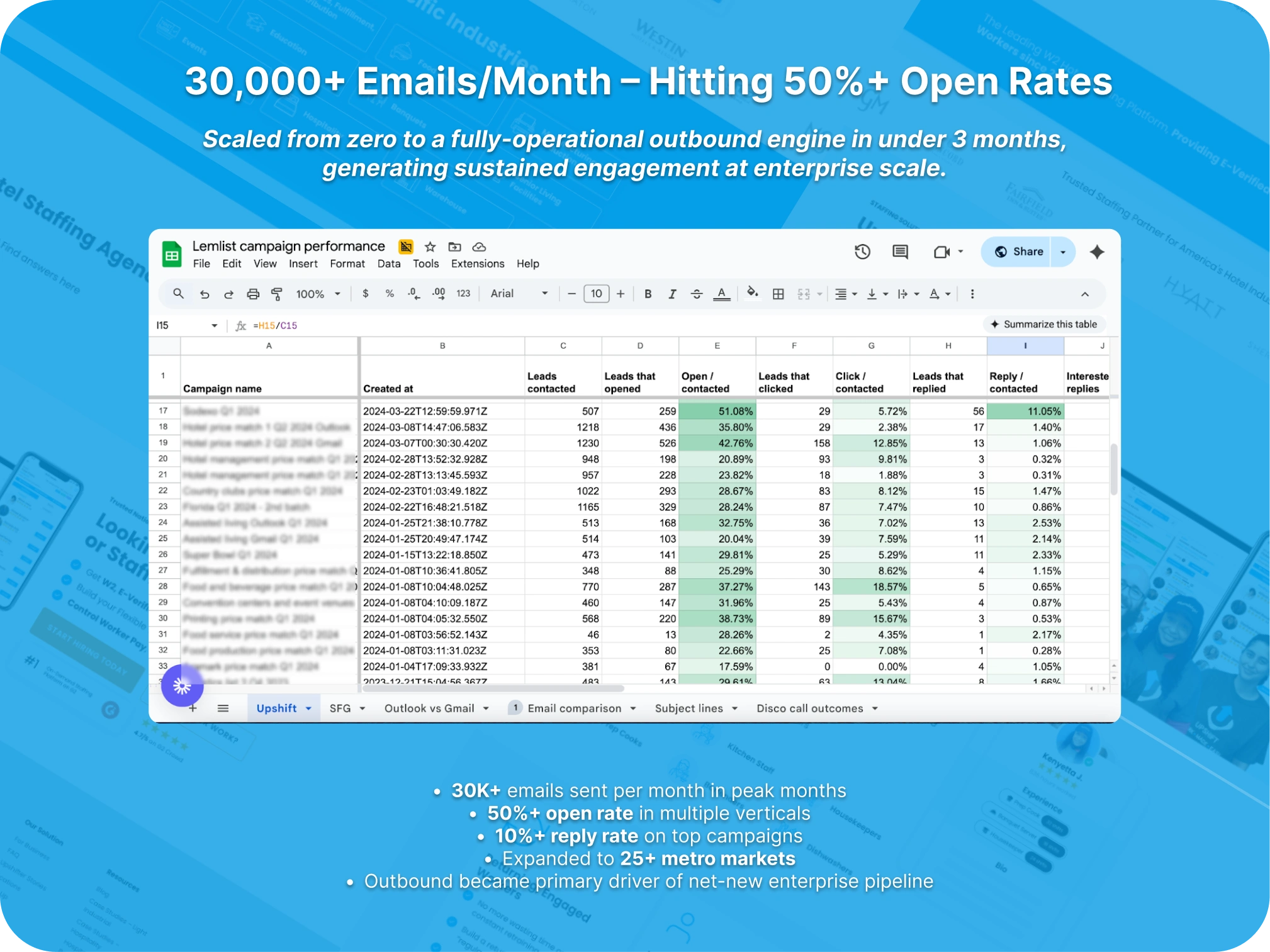Open the zoom 100% dropdown
The width and height of the screenshot is (1270, 952).
click(318, 294)
